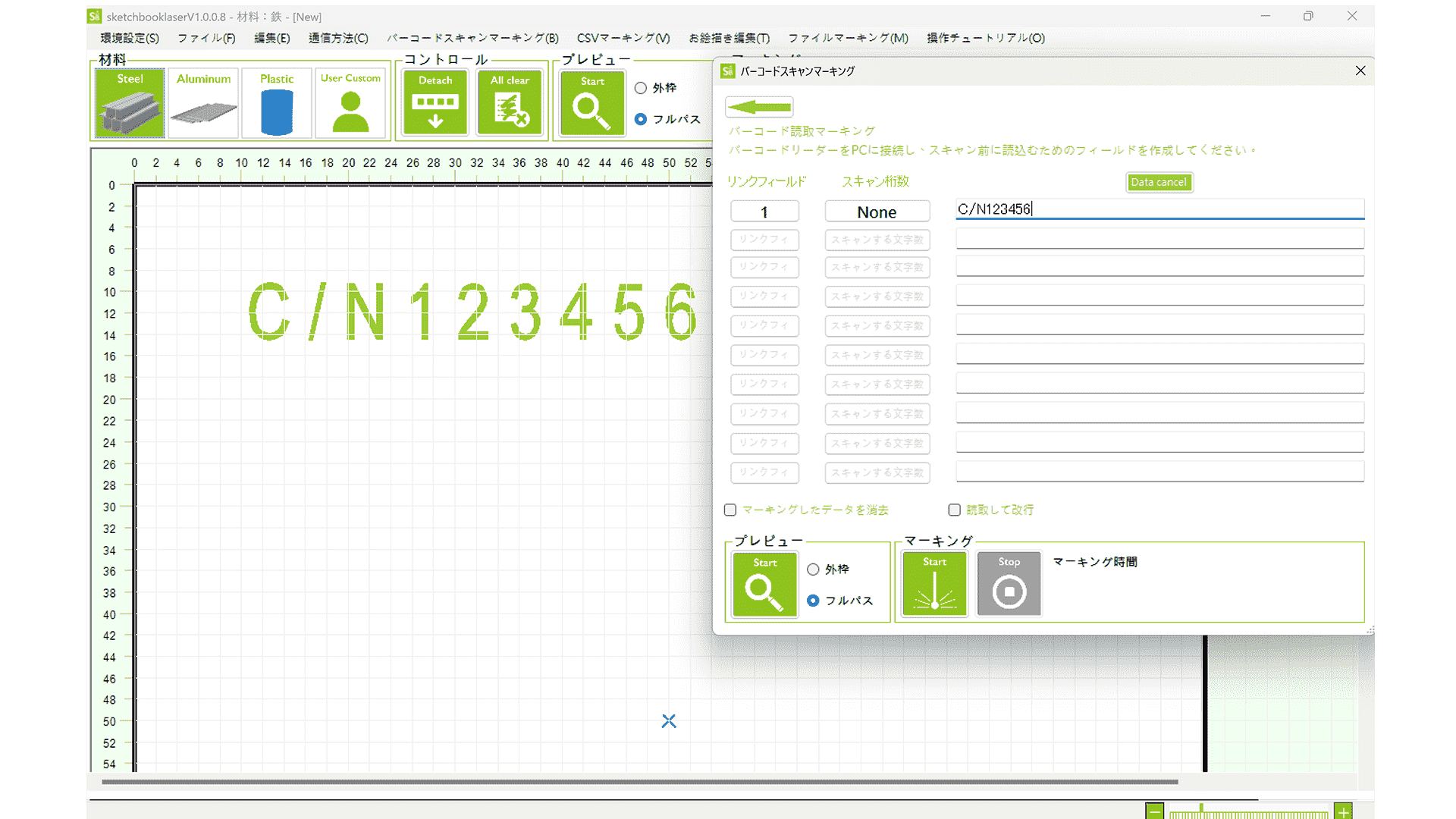Open ファイル(F) menu
Image resolution: width=1456 pixels, height=819 pixels.
[x=206, y=38]
